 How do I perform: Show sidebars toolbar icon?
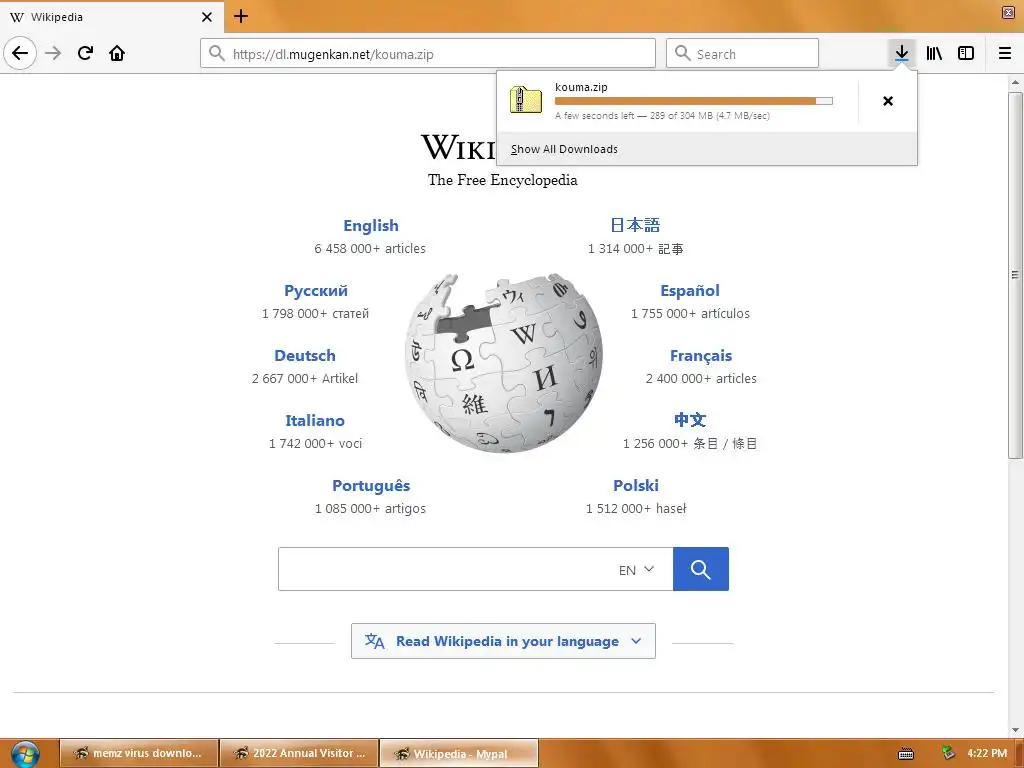point(966,53)
